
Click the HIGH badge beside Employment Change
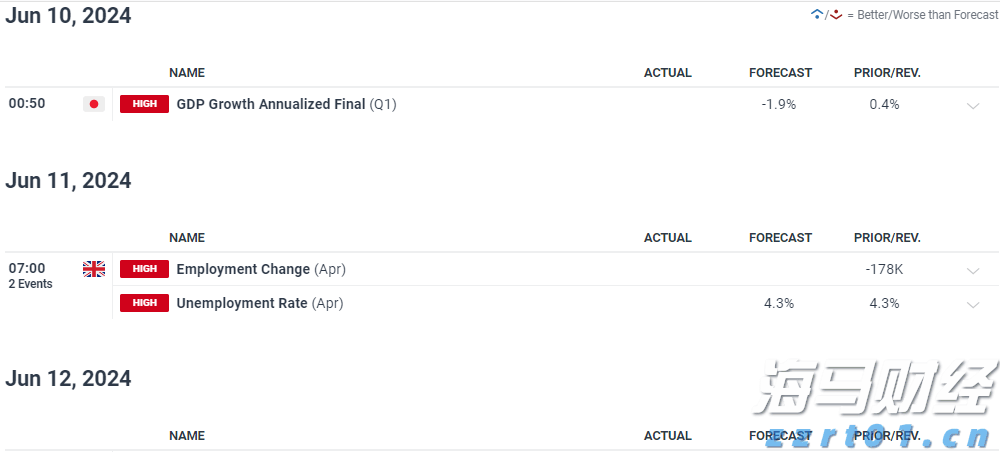click(x=144, y=269)
